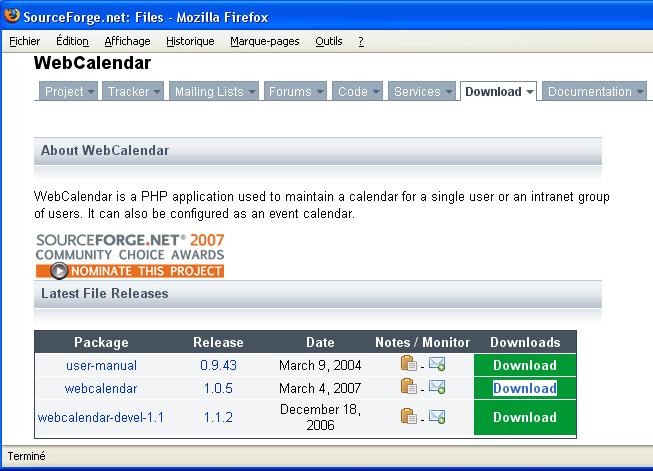Download the webcalendar-devel-1.1 package

[x=525, y=417]
